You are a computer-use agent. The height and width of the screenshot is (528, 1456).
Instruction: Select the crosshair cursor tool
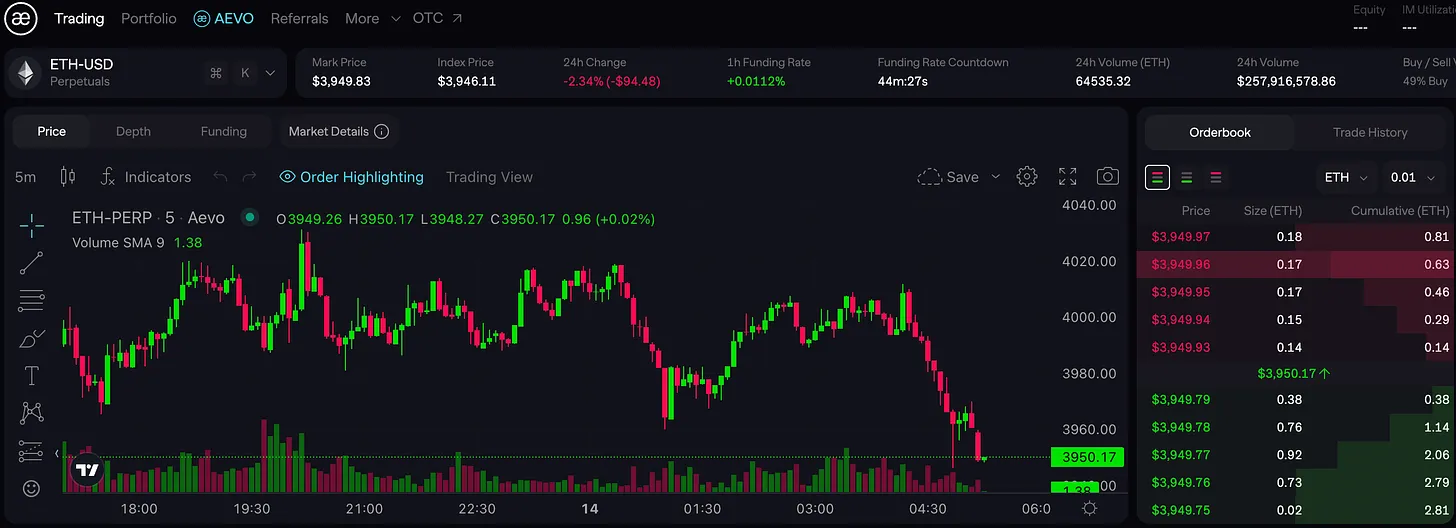pyautogui.click(x=31, y=225)
